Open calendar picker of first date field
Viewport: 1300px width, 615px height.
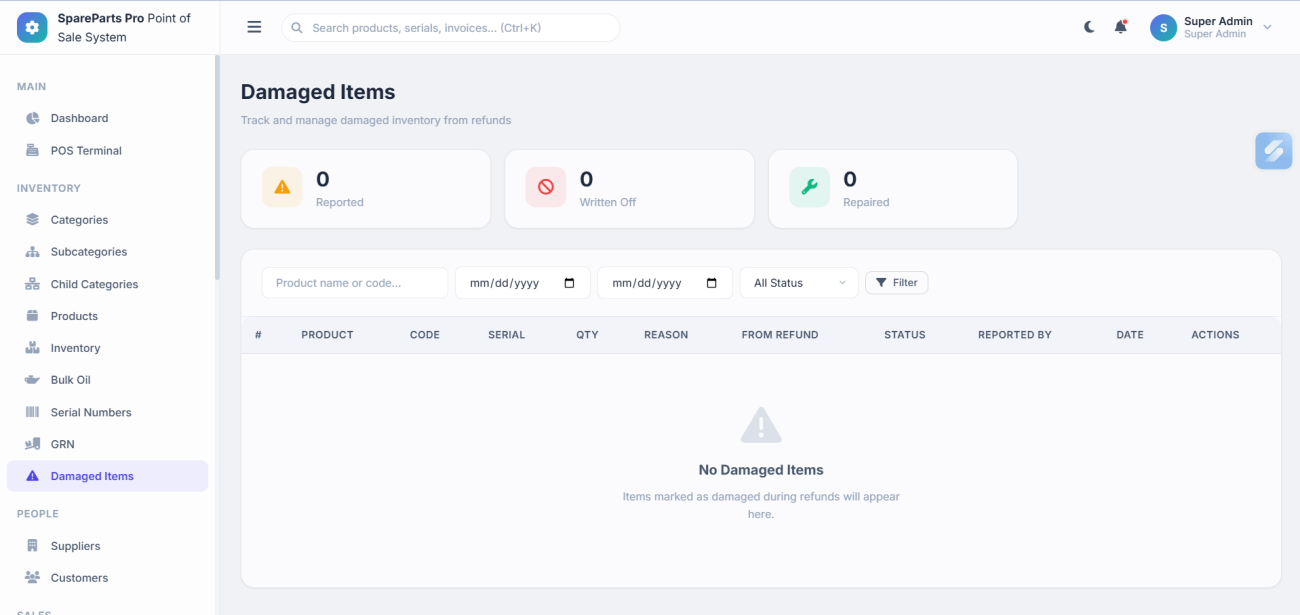pyautogui.click(x=570, y=283)
